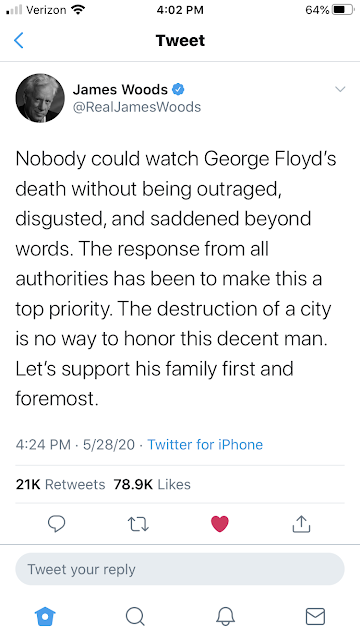Expand the tweet options chevron menu
This screenshot has height=640, width=360.
340,89
